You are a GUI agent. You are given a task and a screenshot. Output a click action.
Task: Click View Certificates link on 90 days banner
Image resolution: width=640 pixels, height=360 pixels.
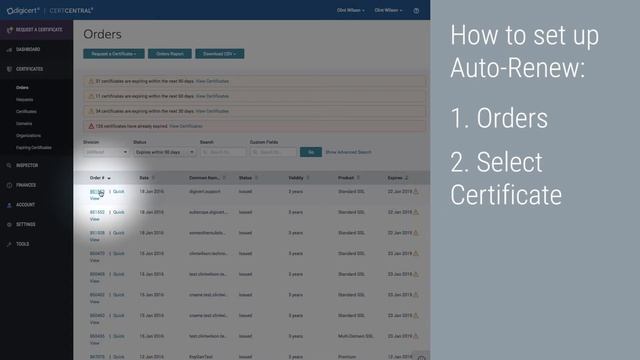coord(212,81)
